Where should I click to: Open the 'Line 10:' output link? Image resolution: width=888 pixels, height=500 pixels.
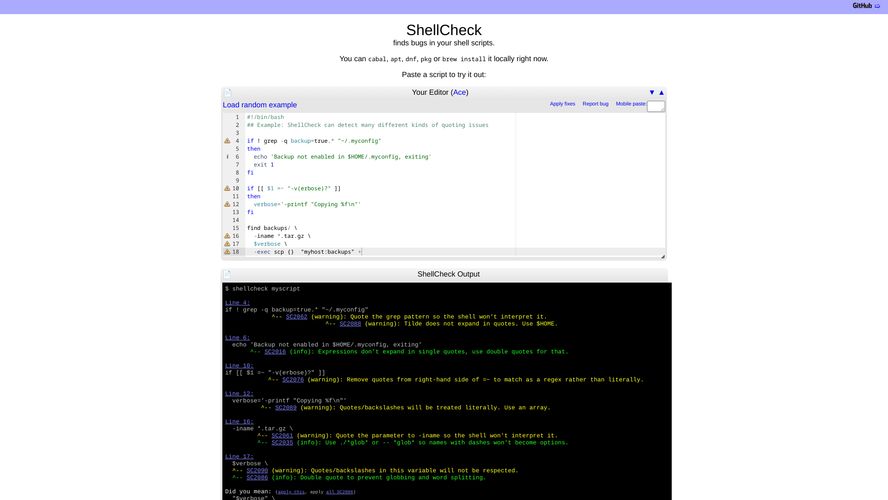click(239, 366)
